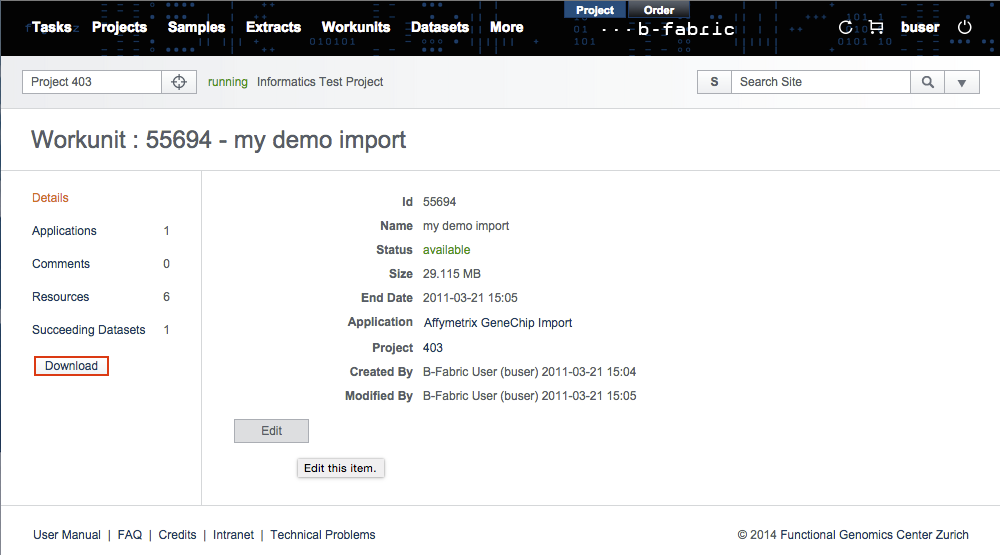Viewport: 1000px width, 555px height.
Task: Show Resources in the sidebar
Action: pos(60,297)
